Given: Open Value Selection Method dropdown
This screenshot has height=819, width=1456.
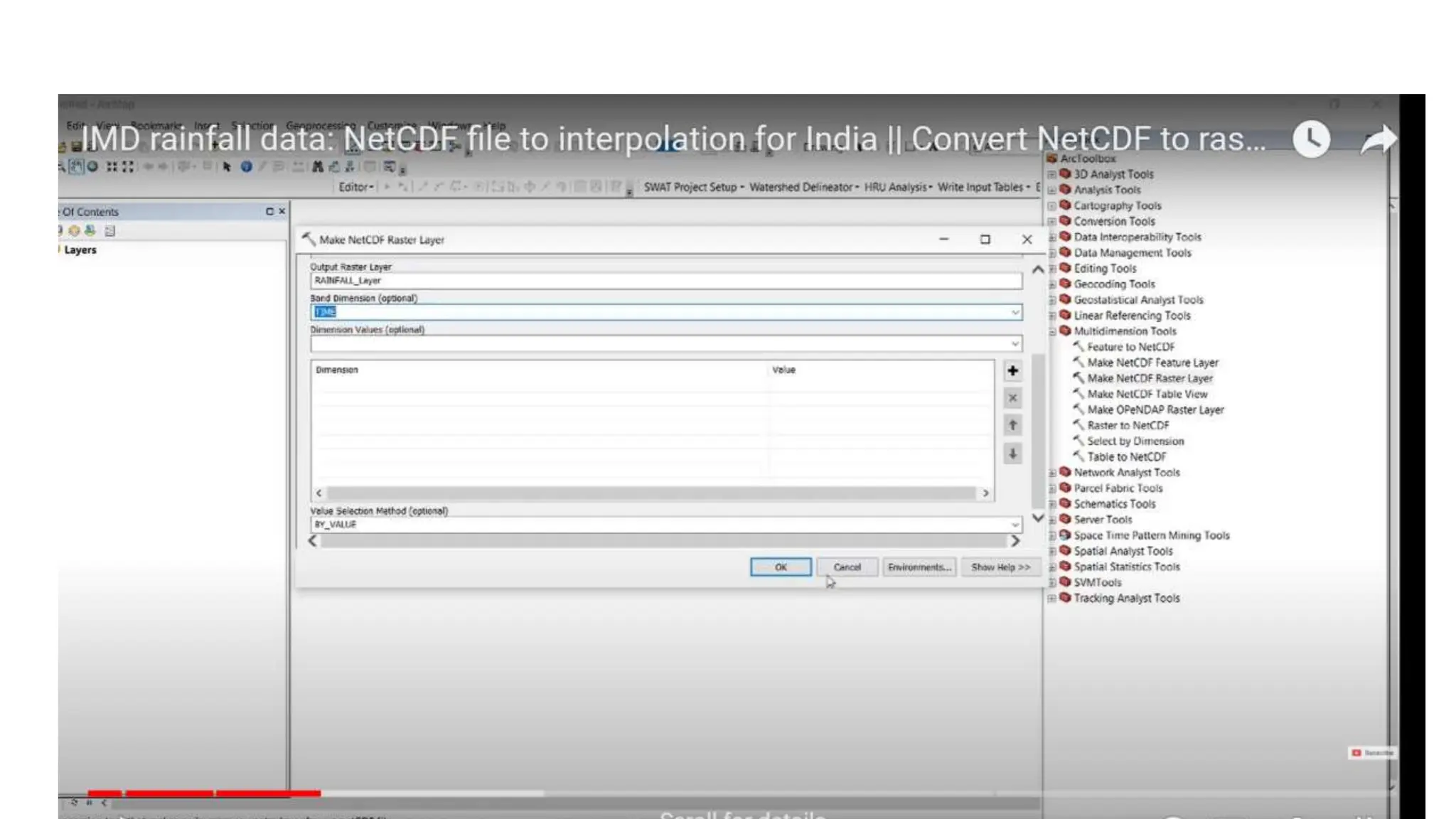Looking at the screenshot, I should click(x=1015, y=525).
